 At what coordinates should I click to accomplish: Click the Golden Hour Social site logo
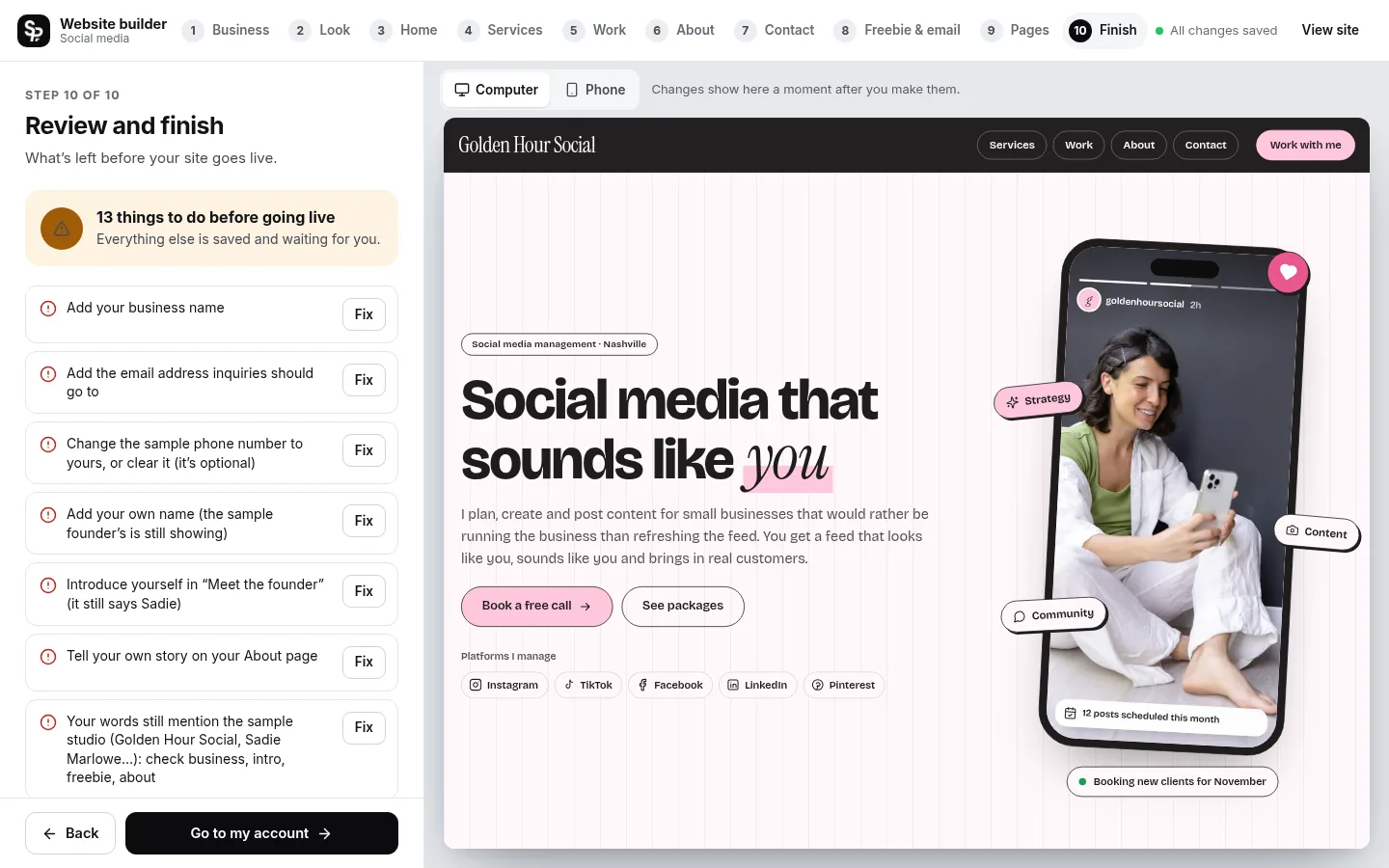527,146
